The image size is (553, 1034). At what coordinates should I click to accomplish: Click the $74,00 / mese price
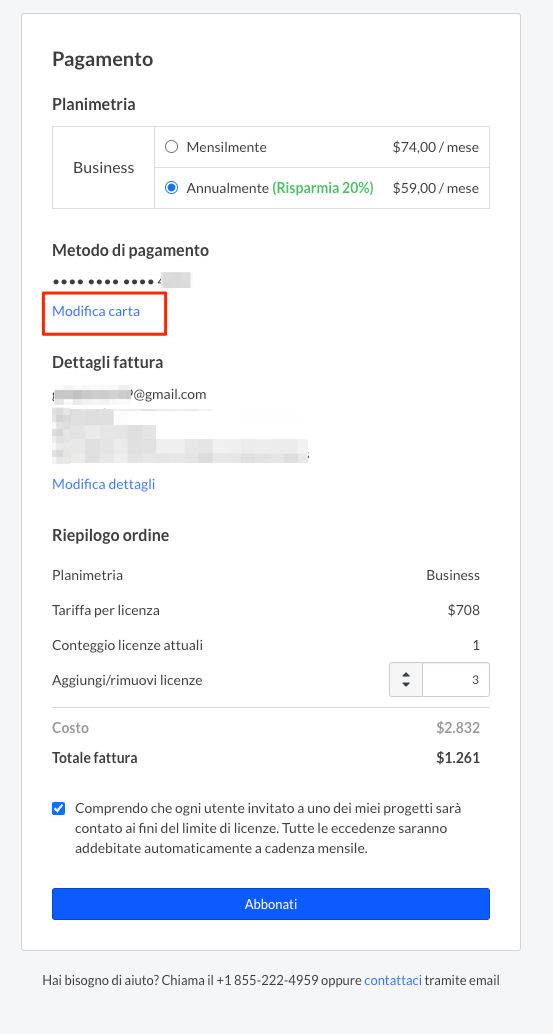pyautogui.click(x=436, y=147)
